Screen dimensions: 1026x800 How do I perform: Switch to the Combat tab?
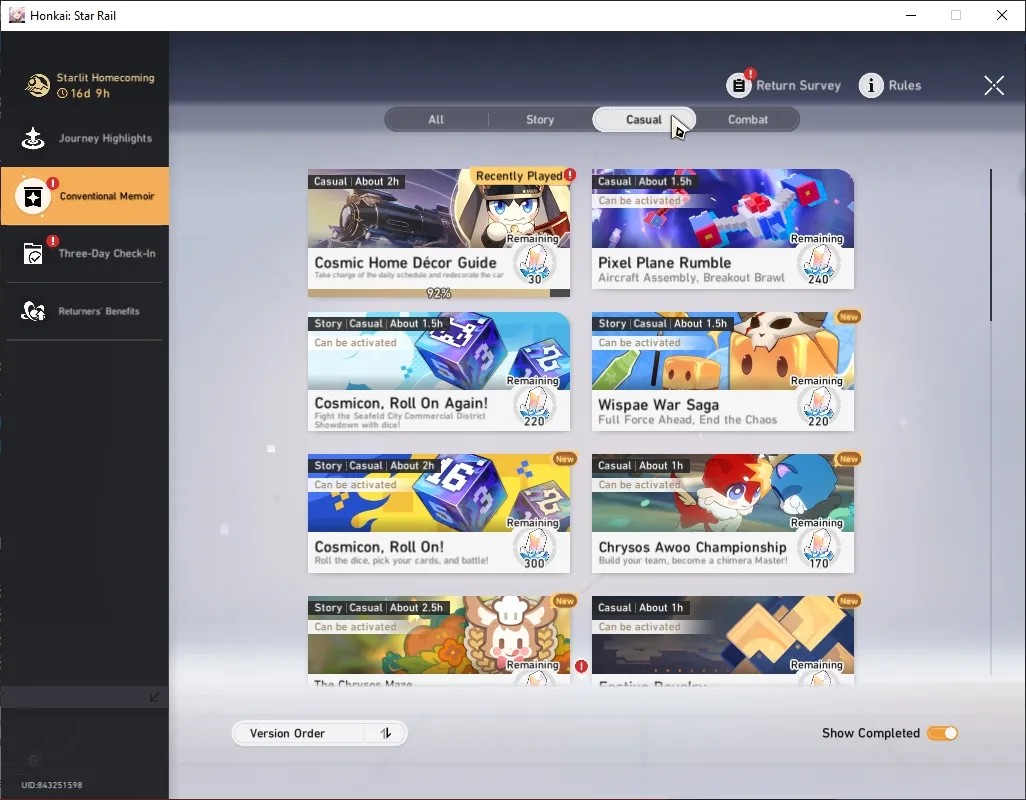coord(748,120)
